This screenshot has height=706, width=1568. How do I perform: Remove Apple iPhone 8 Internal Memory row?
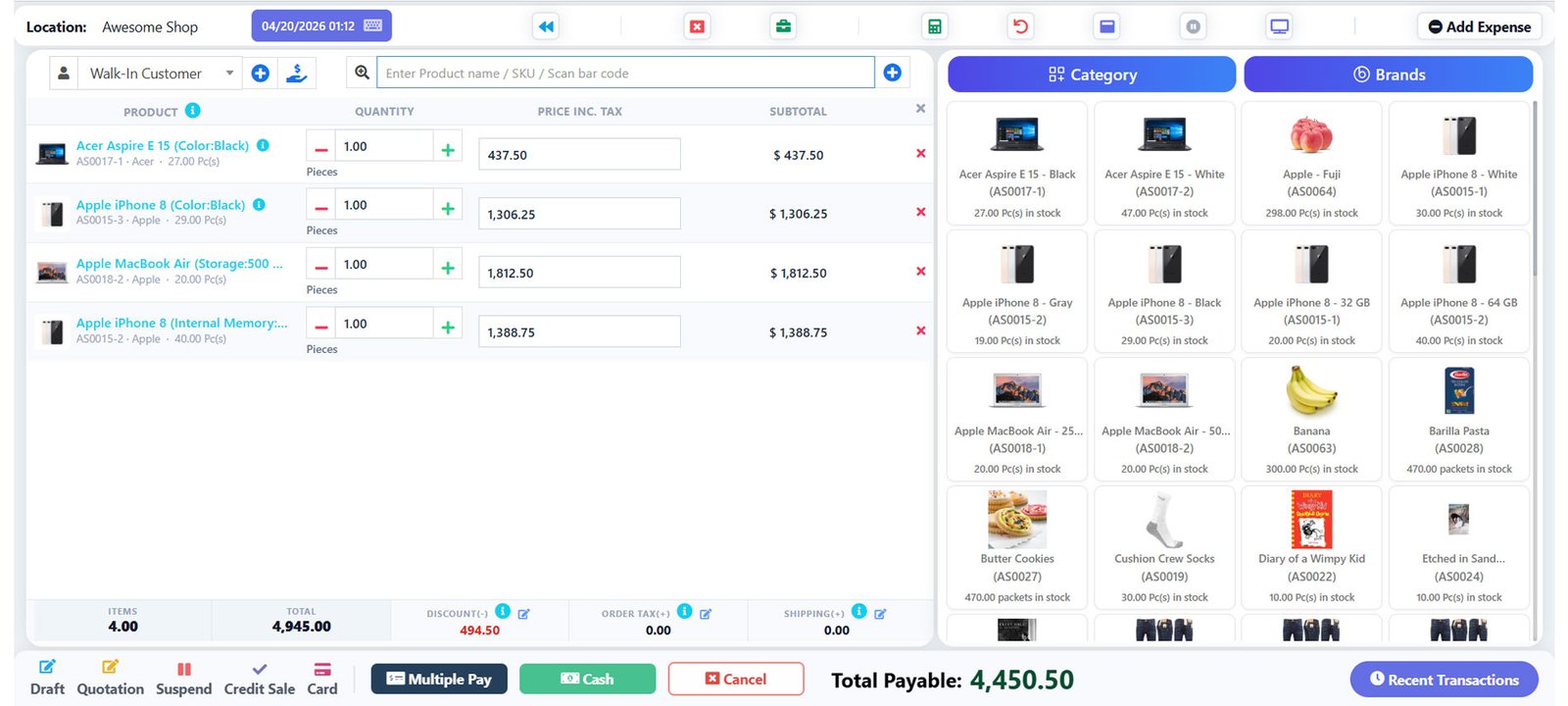(920, 330)
